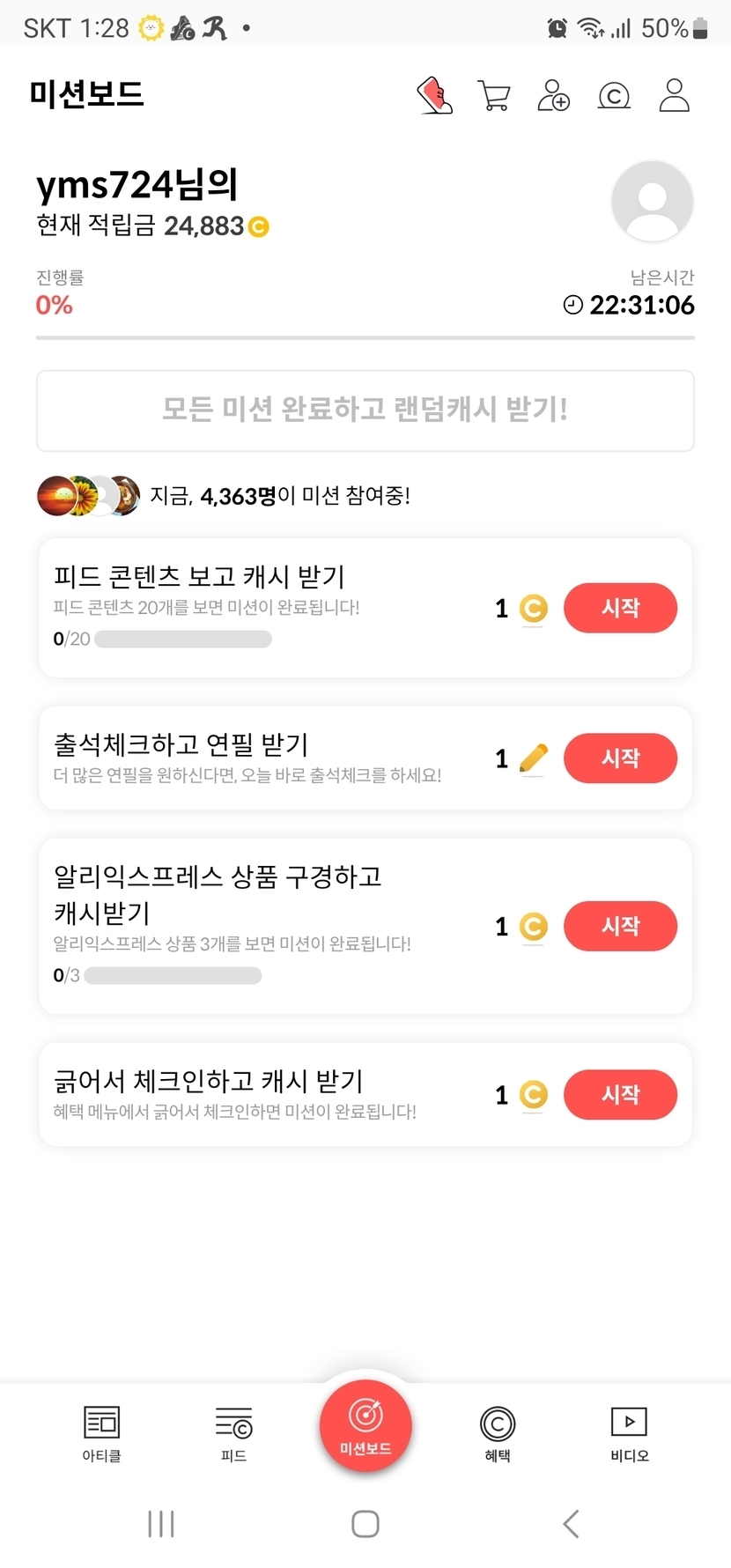Start the scratch check-in mission
Screen dimensions: 731x1568
coord(620,1095)
